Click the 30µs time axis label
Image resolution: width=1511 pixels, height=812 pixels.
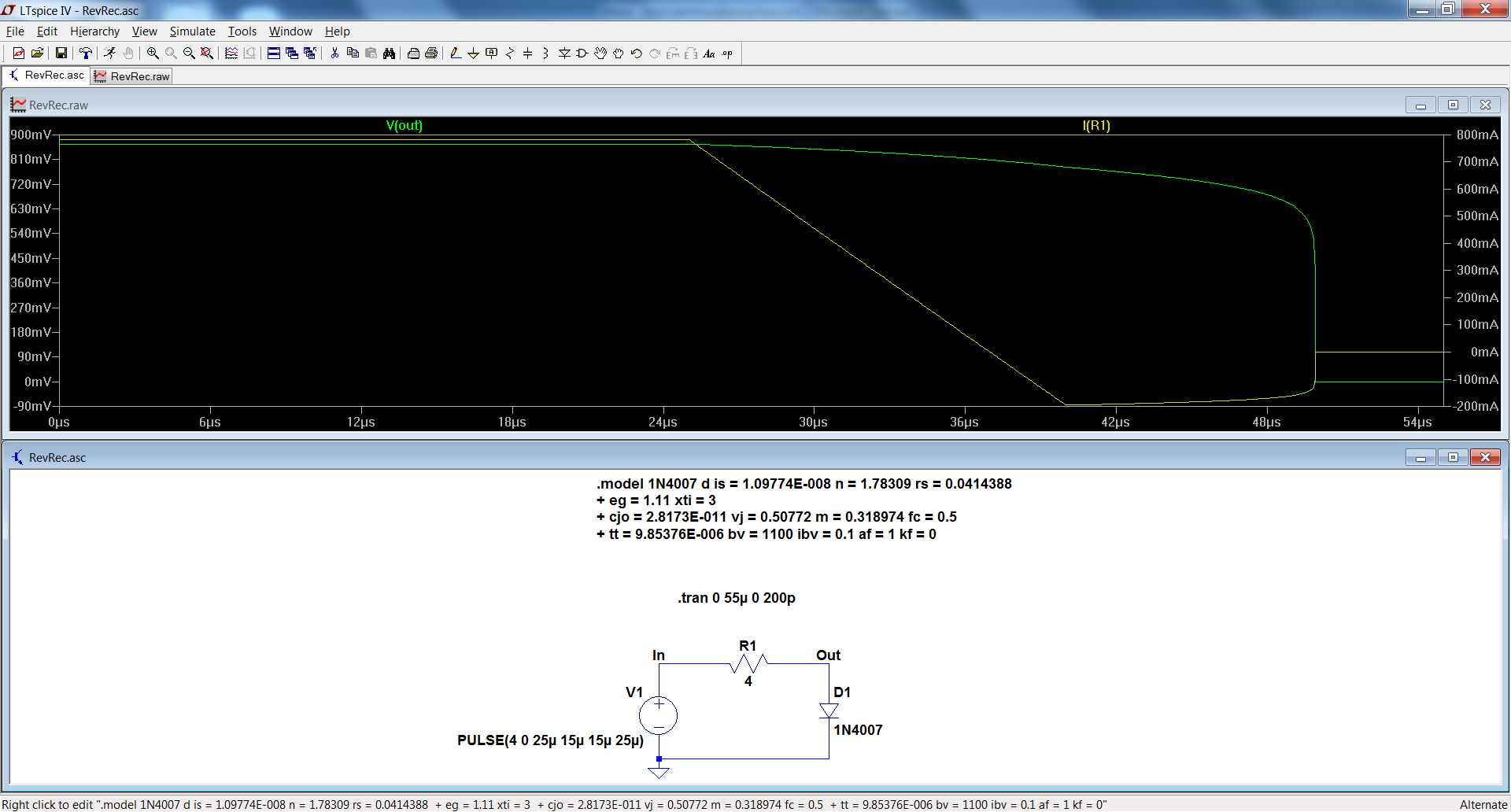[813, 423]
